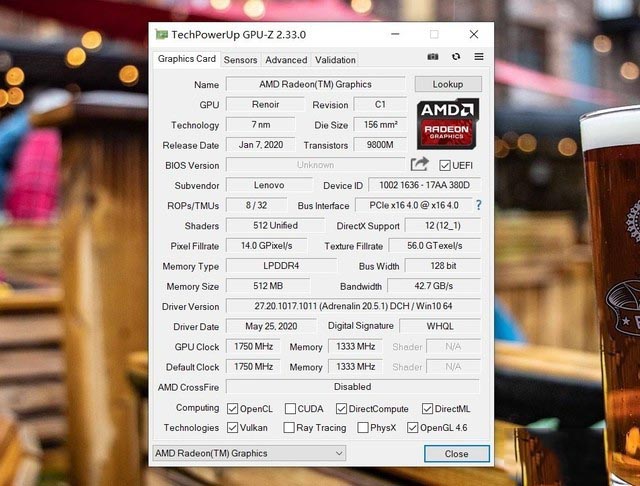
Task: Click the BIOS Version field showing Unknown
Action: [316, 165]
